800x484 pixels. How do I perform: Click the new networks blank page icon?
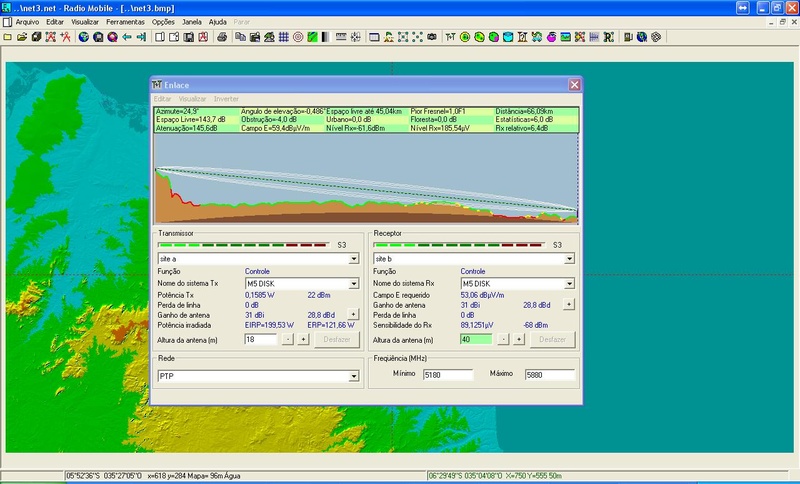(7, 37)
